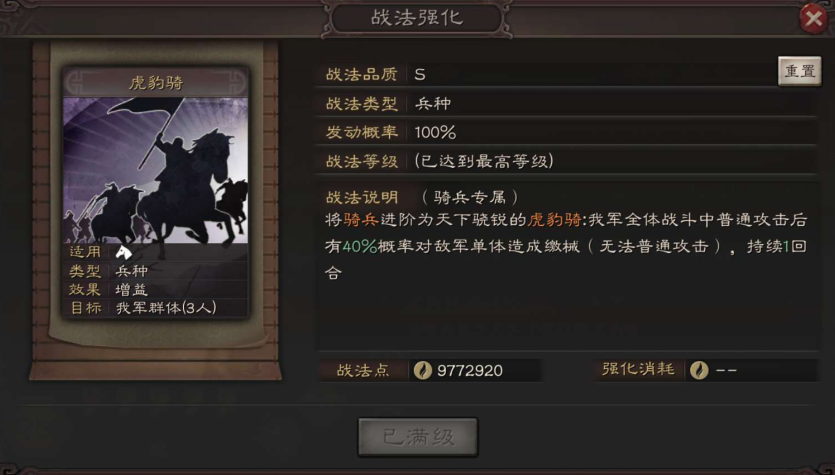
Task: Click the 骑兵专属 label in description
Action: pyautogui.click(x=469, y=198)
